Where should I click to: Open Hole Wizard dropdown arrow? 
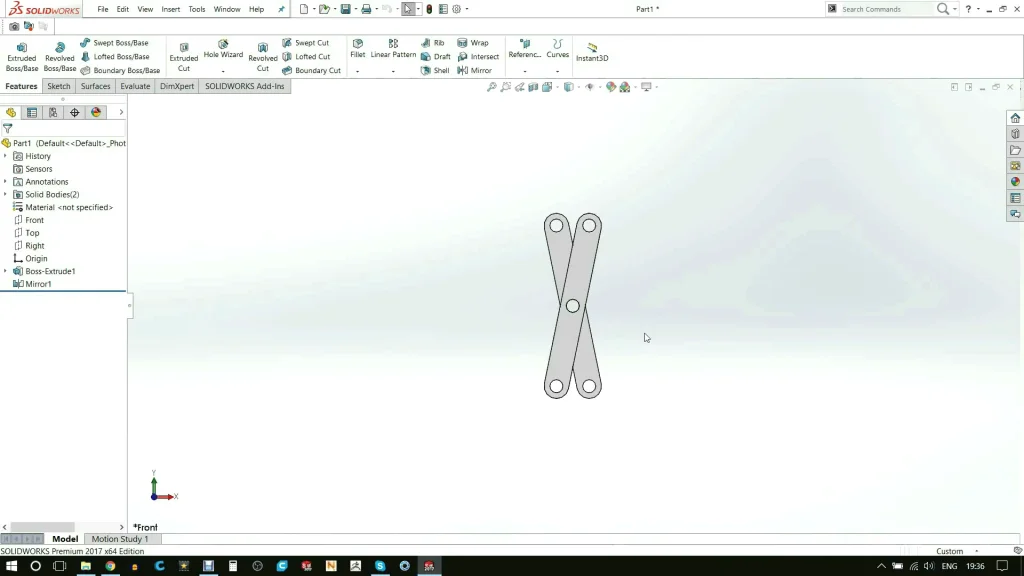[223, 71]
